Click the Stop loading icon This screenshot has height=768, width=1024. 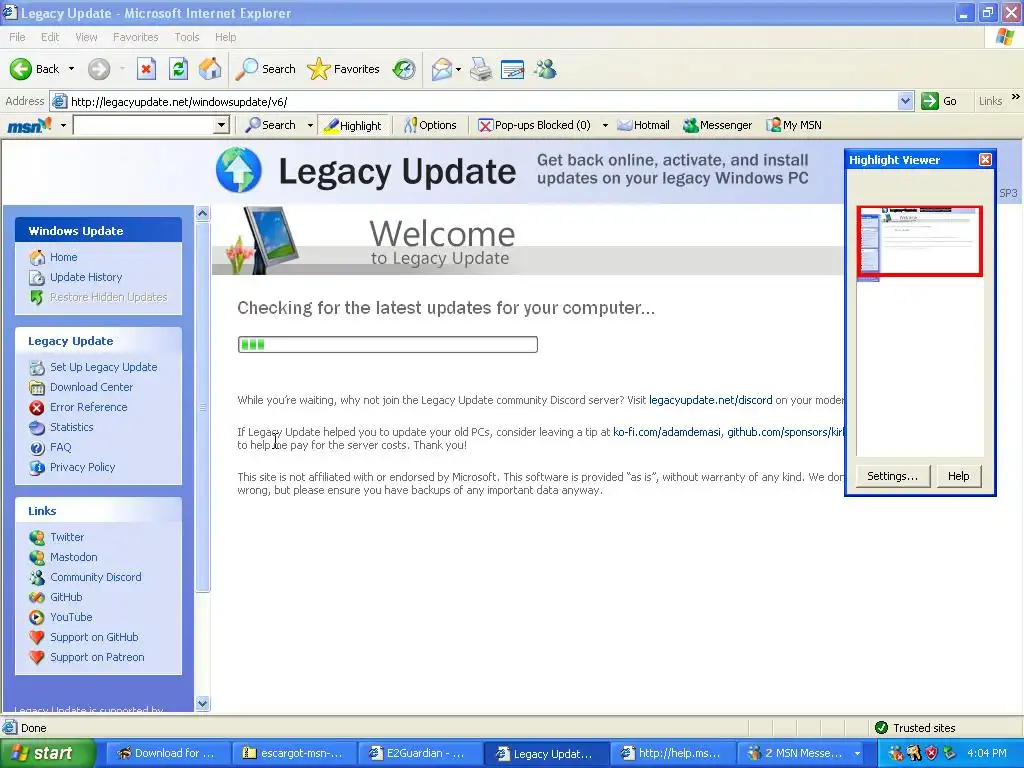coord(146,69)
